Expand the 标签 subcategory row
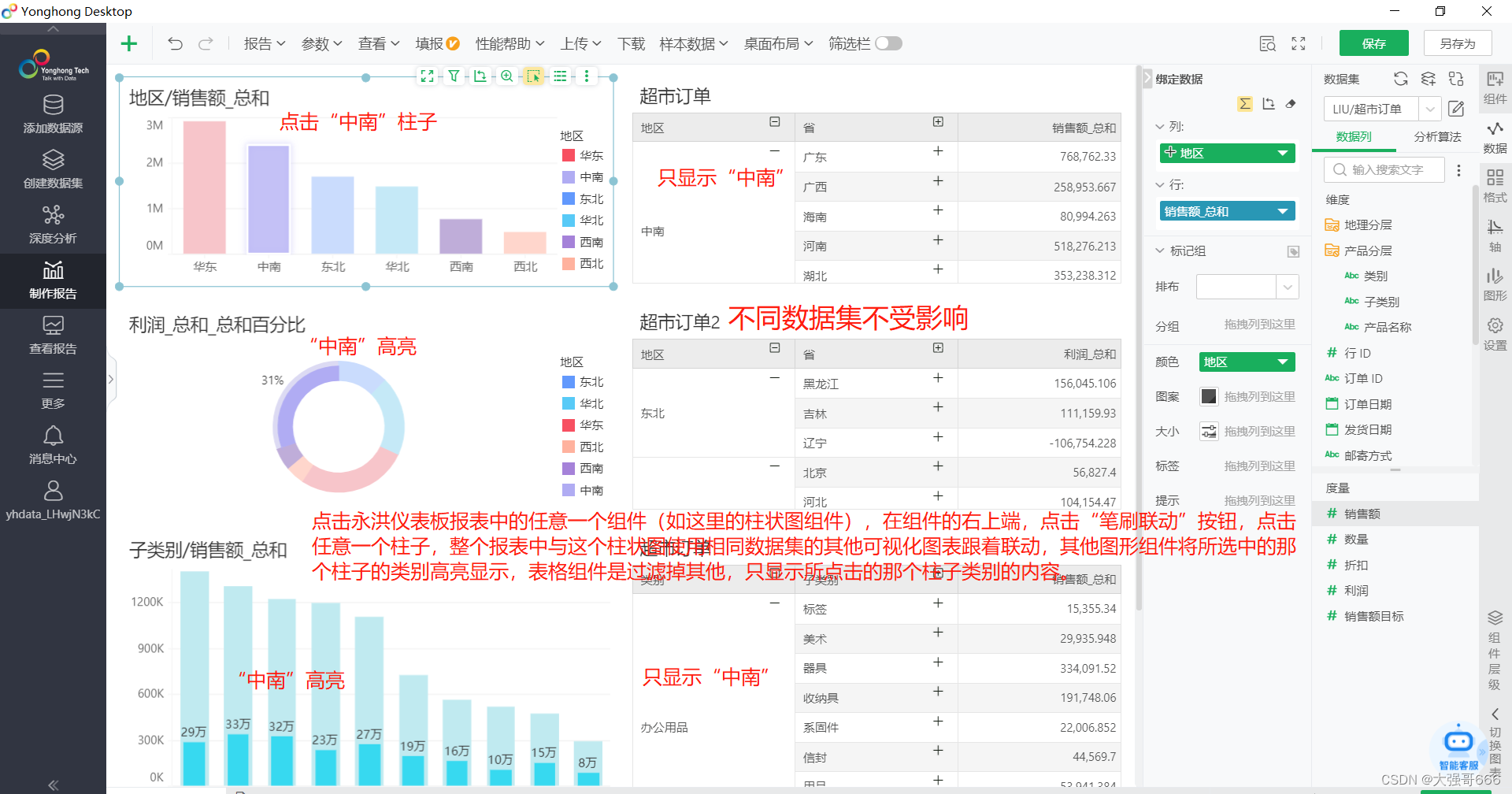The height and width of the screenshot is (794, 1512). tap(938, 603)
